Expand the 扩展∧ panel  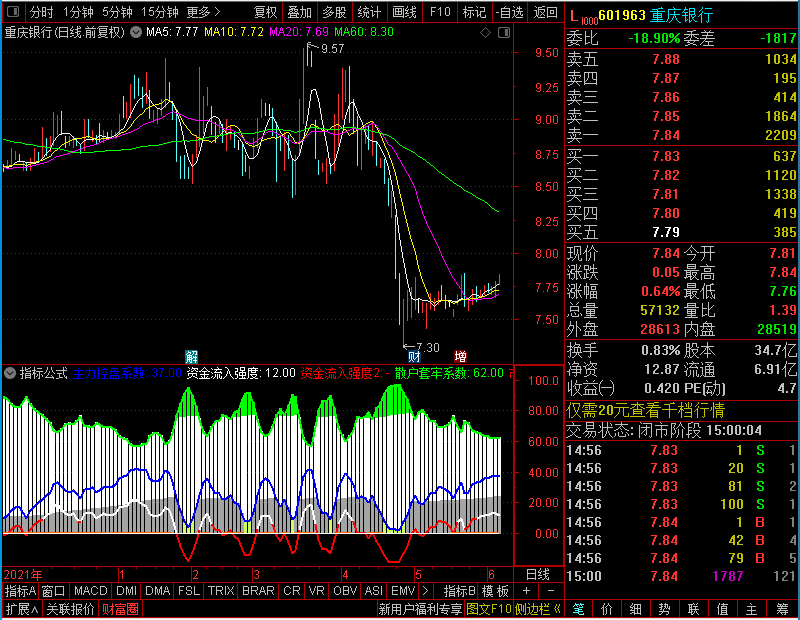point(22,609)
